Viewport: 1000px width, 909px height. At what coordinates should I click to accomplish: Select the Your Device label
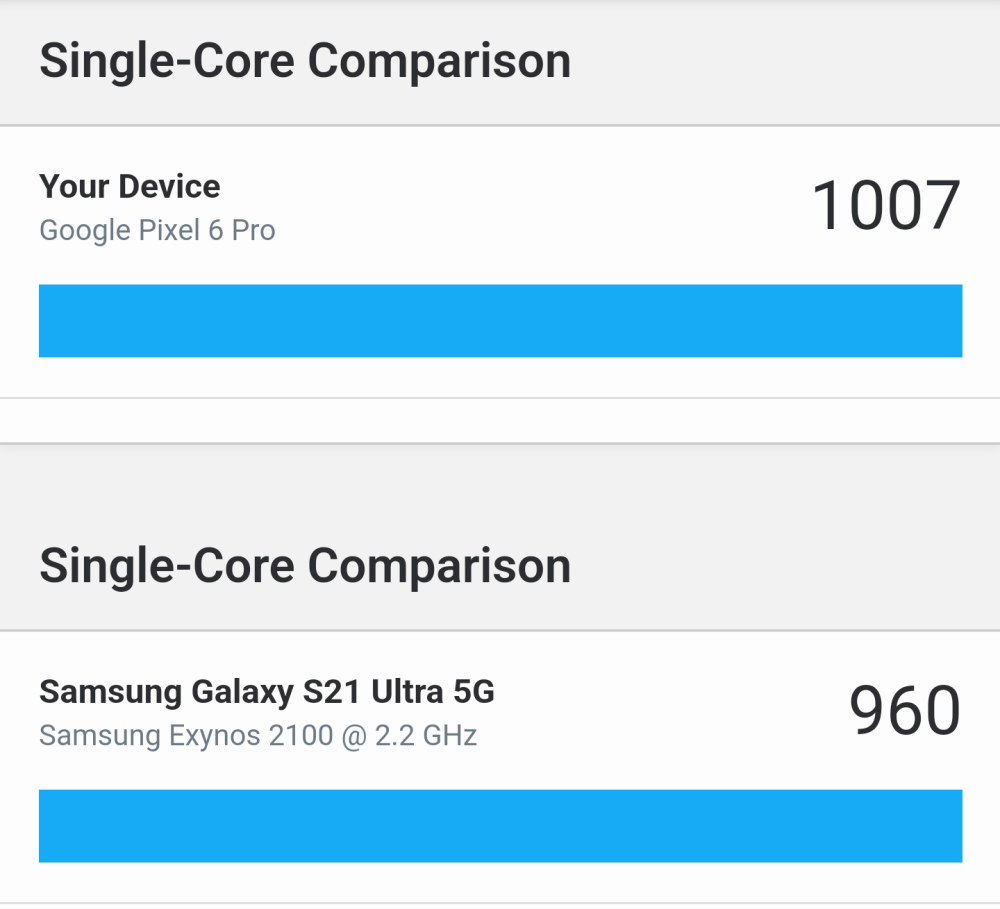(130, 187)
